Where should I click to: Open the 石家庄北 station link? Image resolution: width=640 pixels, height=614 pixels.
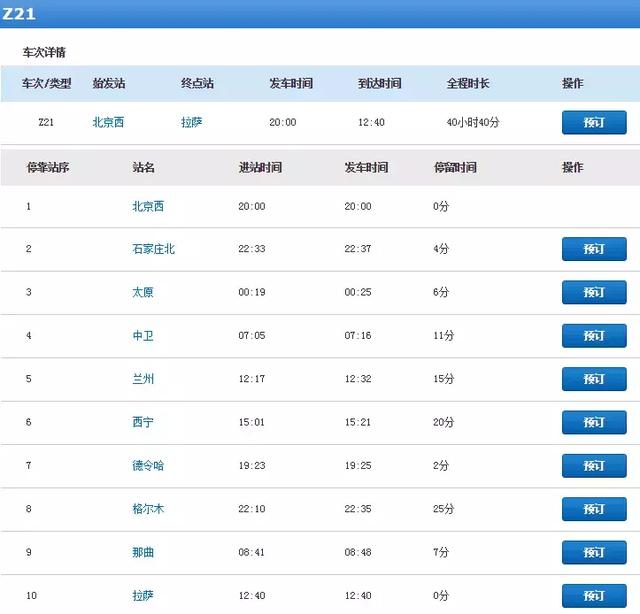tap(153, 249)
